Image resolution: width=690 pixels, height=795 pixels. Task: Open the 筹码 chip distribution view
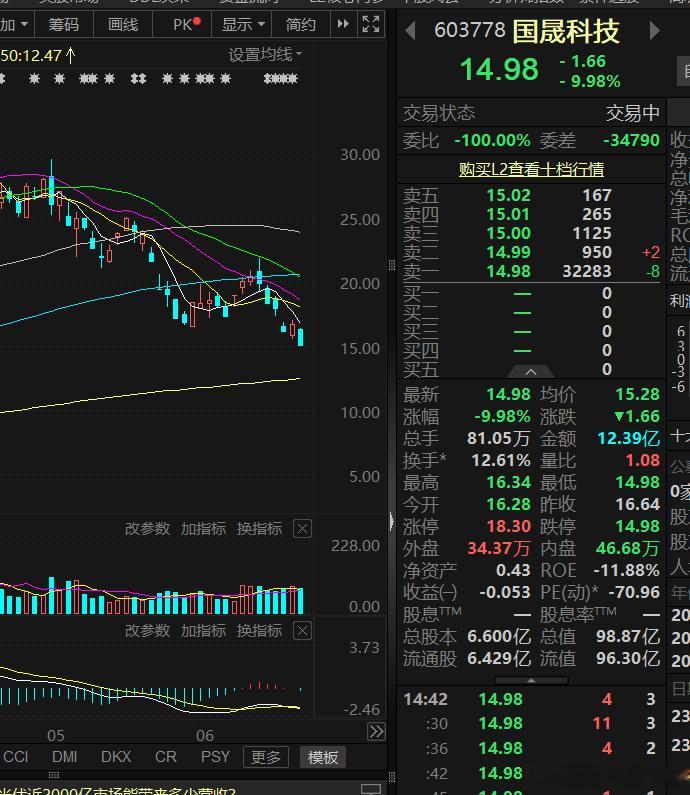(63, 24)
